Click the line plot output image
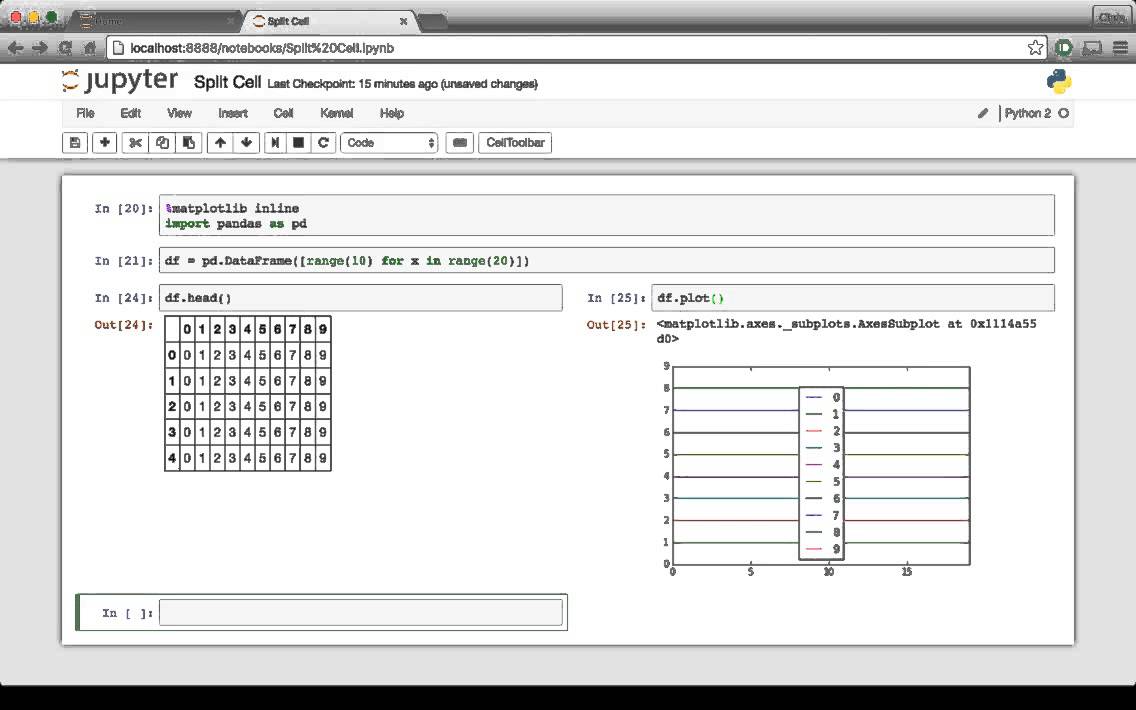Viewport: 1136px width, 710px height. [x=816, y=469]
